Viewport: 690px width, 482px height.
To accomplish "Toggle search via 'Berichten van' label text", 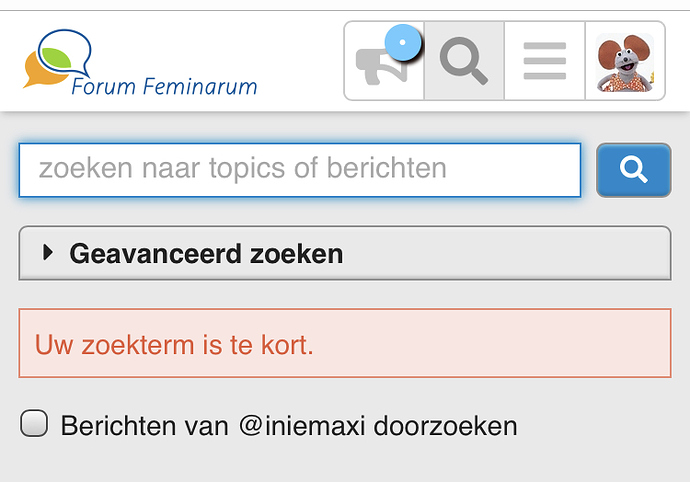I will 145,426.
